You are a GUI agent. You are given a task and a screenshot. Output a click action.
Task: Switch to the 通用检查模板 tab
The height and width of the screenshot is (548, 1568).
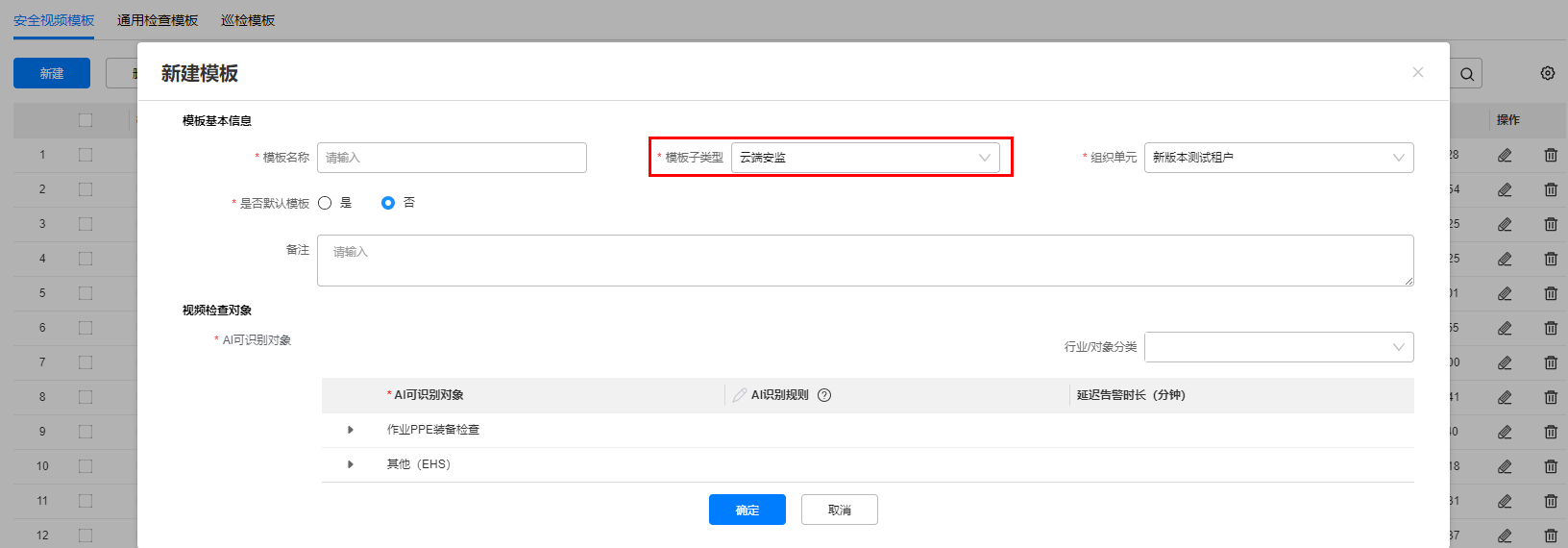(x=158, y=20)
